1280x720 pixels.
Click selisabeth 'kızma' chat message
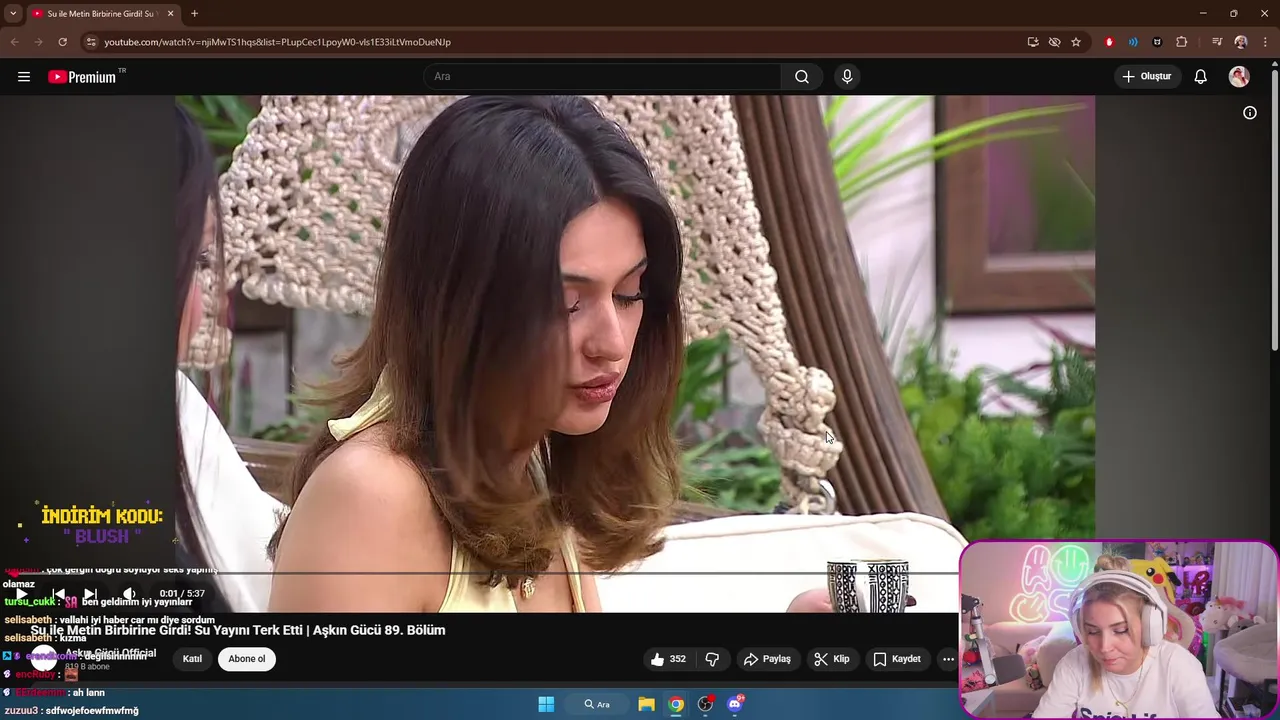point(45,638)
